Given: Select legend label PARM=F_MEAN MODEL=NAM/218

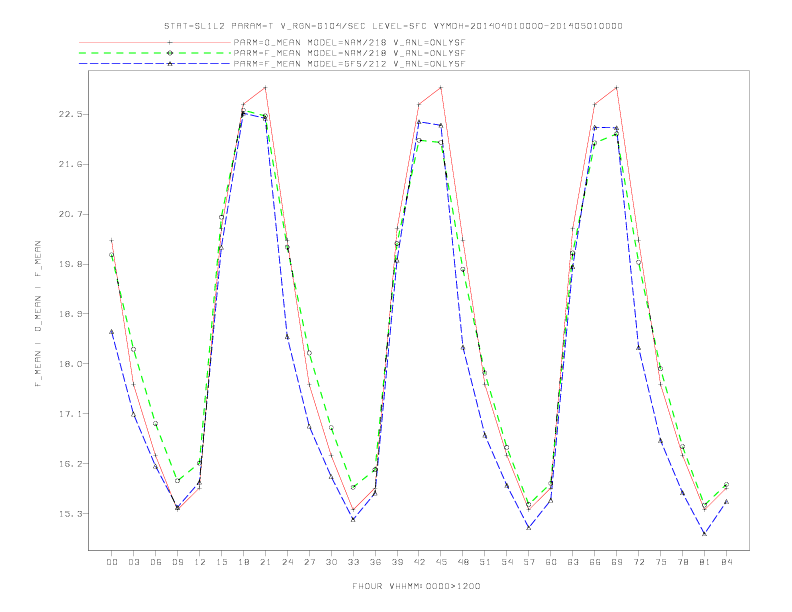Looking at the screenshot, I should (349, 53).
